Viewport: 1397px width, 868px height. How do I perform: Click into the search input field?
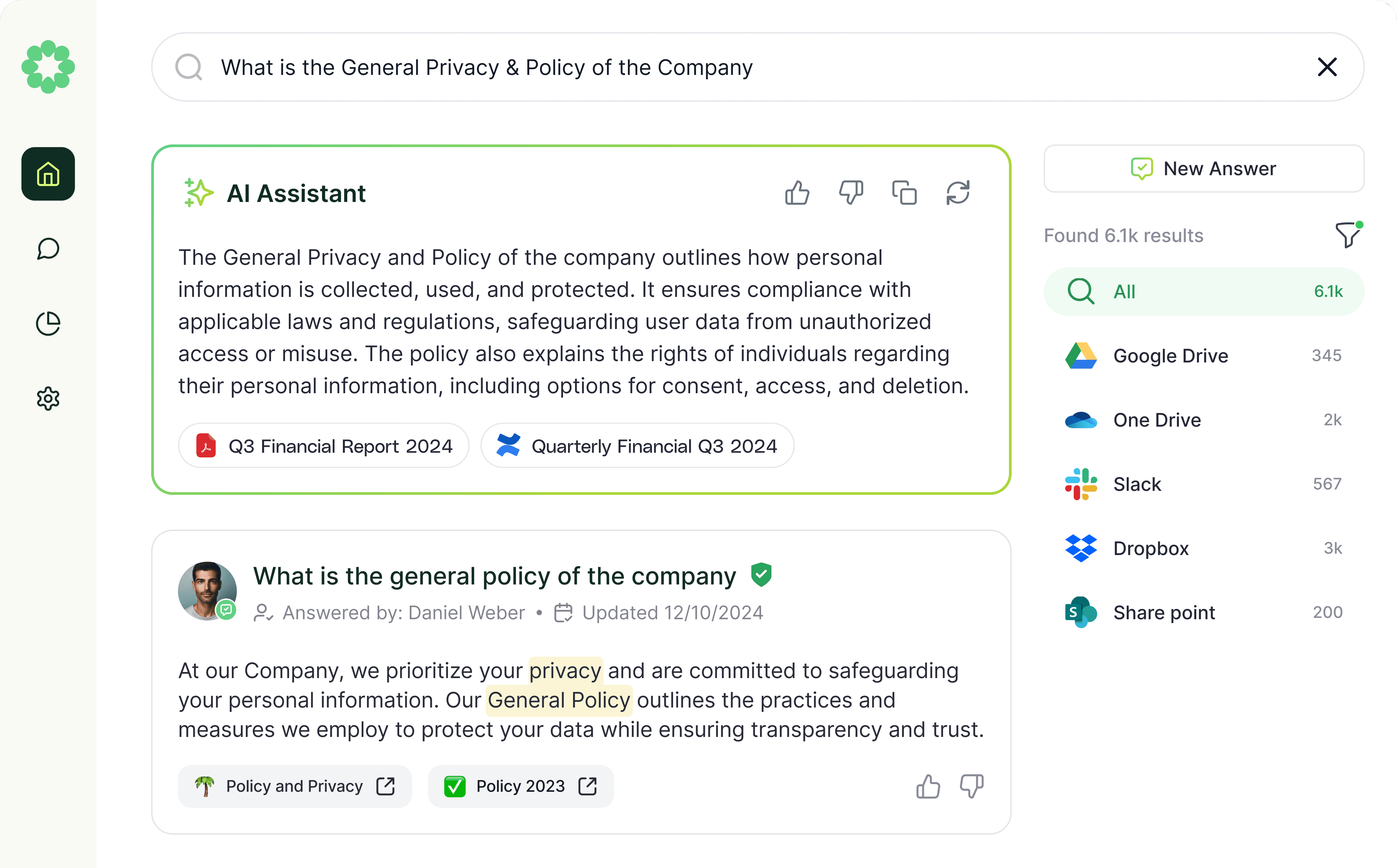(758, 67)
